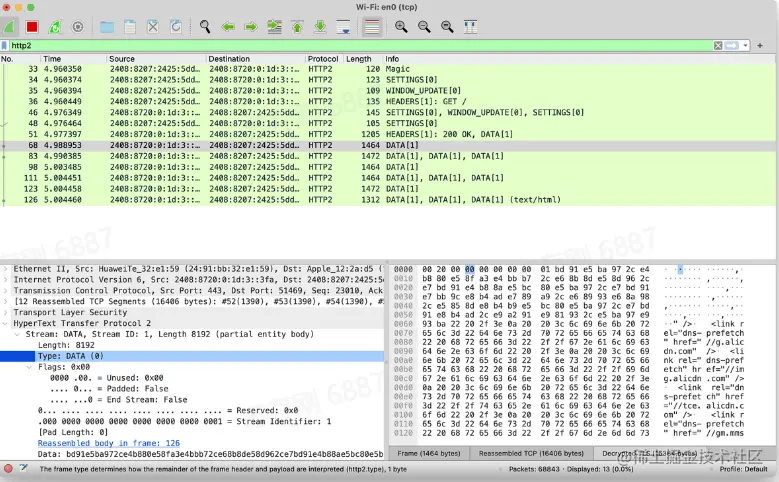Switch to Reassembled TCP (16406 bytes) tab

(x=531, y=453)
